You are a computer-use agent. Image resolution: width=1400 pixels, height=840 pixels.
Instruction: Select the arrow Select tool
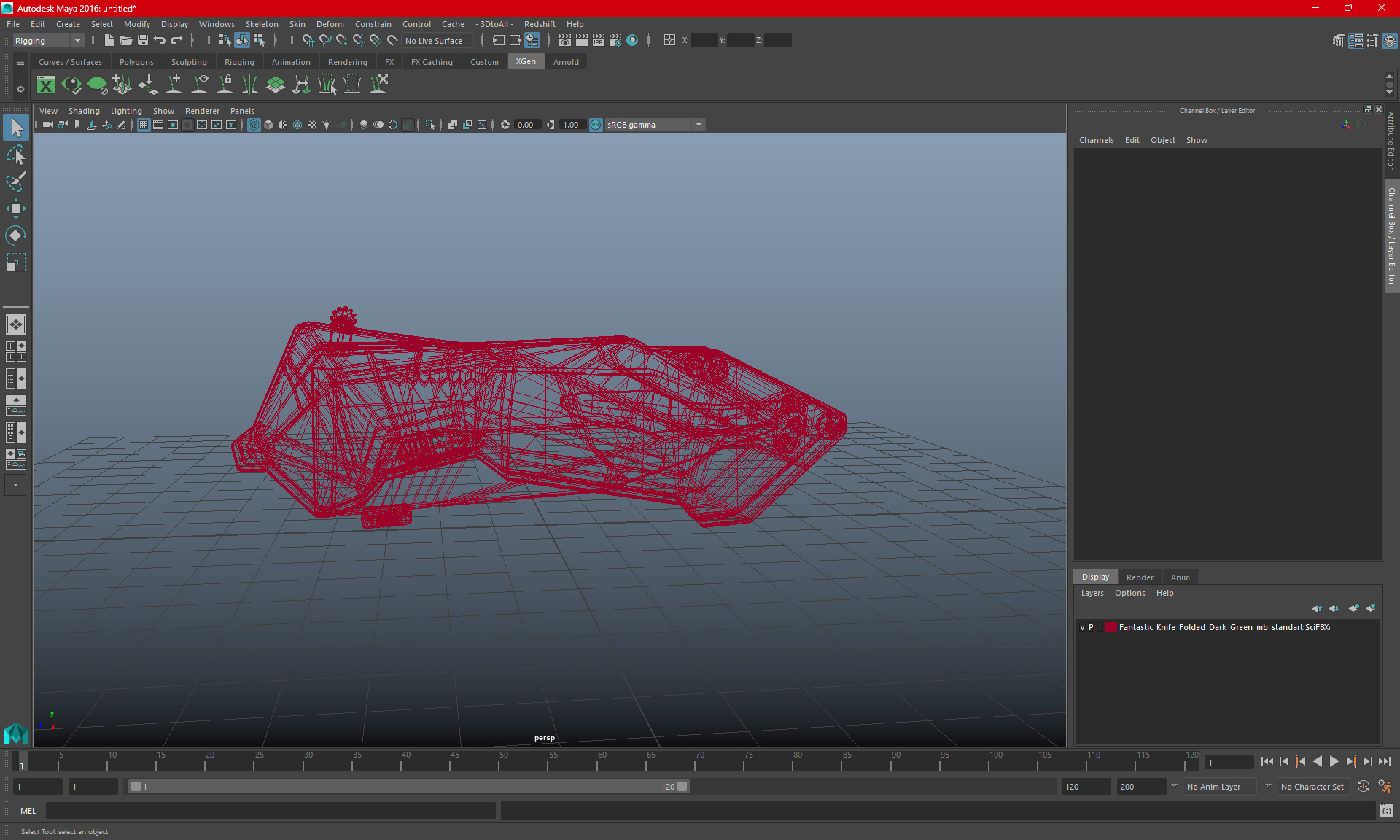point(15,128)
